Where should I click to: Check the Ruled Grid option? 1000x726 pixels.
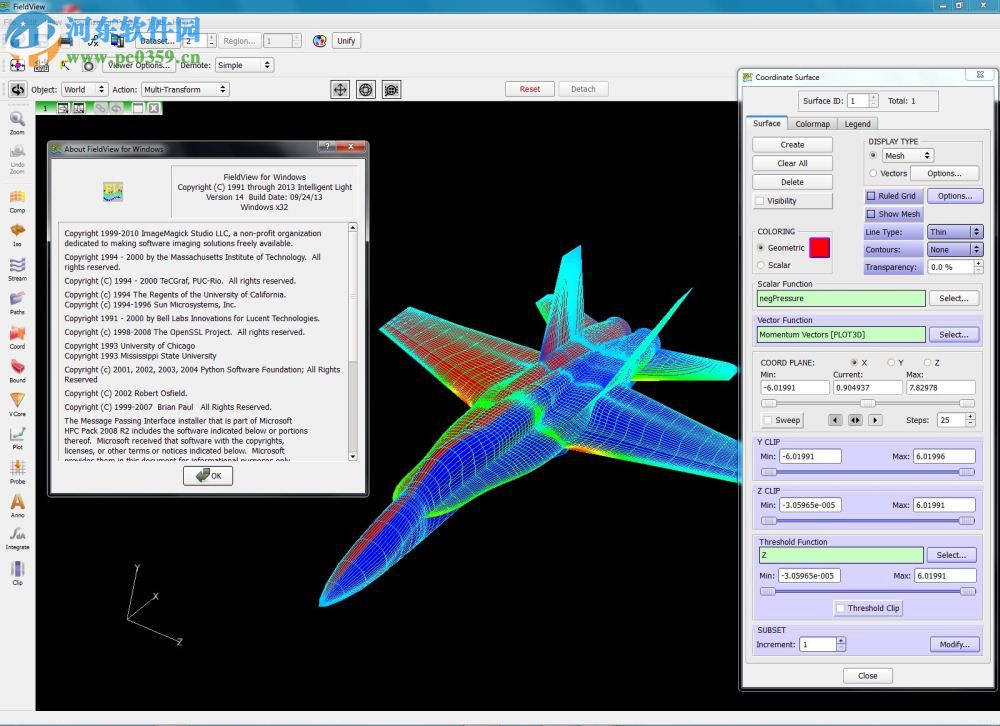[x=871, y=196]
